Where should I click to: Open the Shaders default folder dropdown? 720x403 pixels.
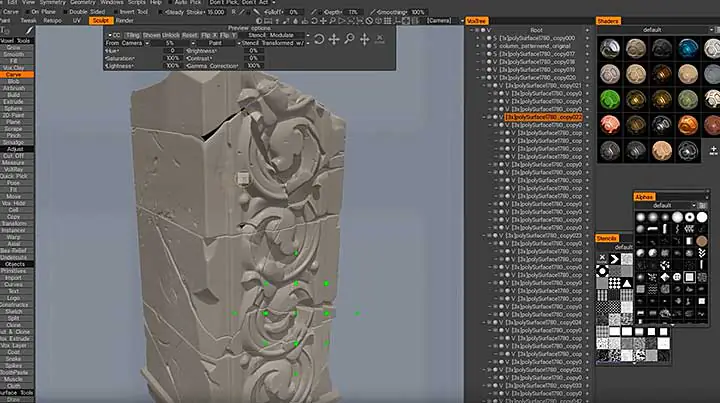[x=655, y=30]
